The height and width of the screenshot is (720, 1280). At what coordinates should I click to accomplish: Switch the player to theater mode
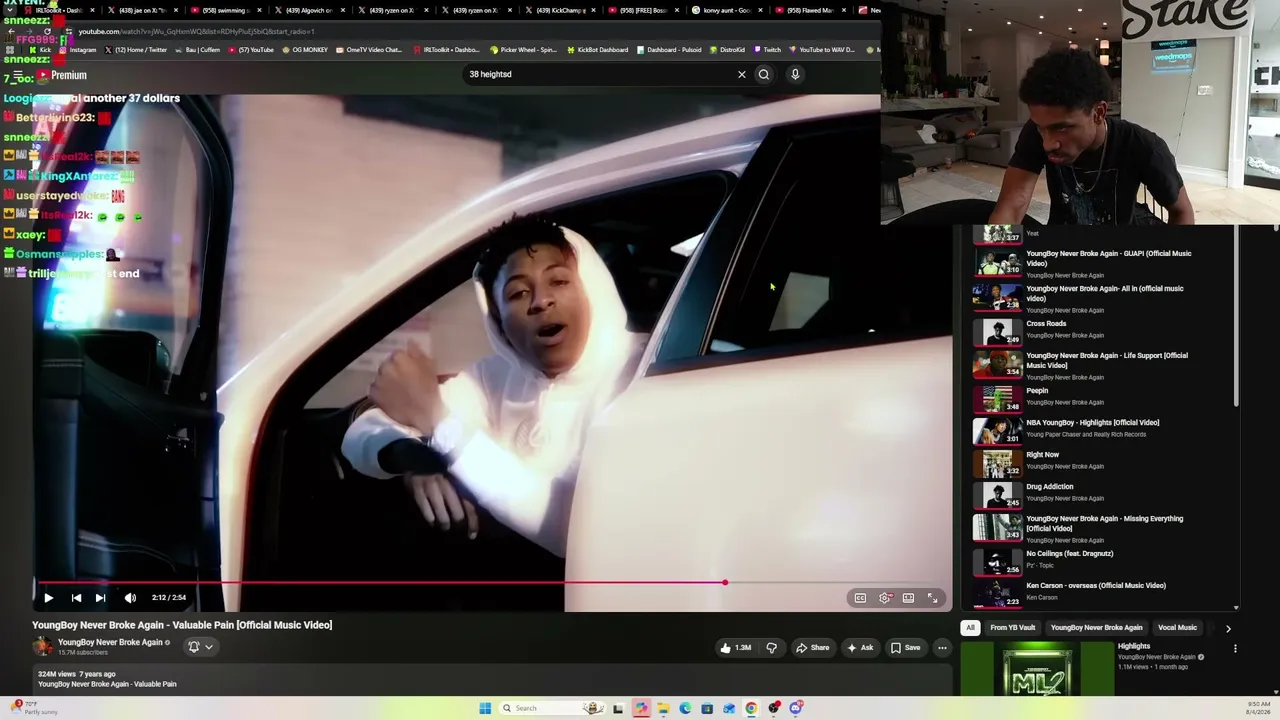point(908,598)
